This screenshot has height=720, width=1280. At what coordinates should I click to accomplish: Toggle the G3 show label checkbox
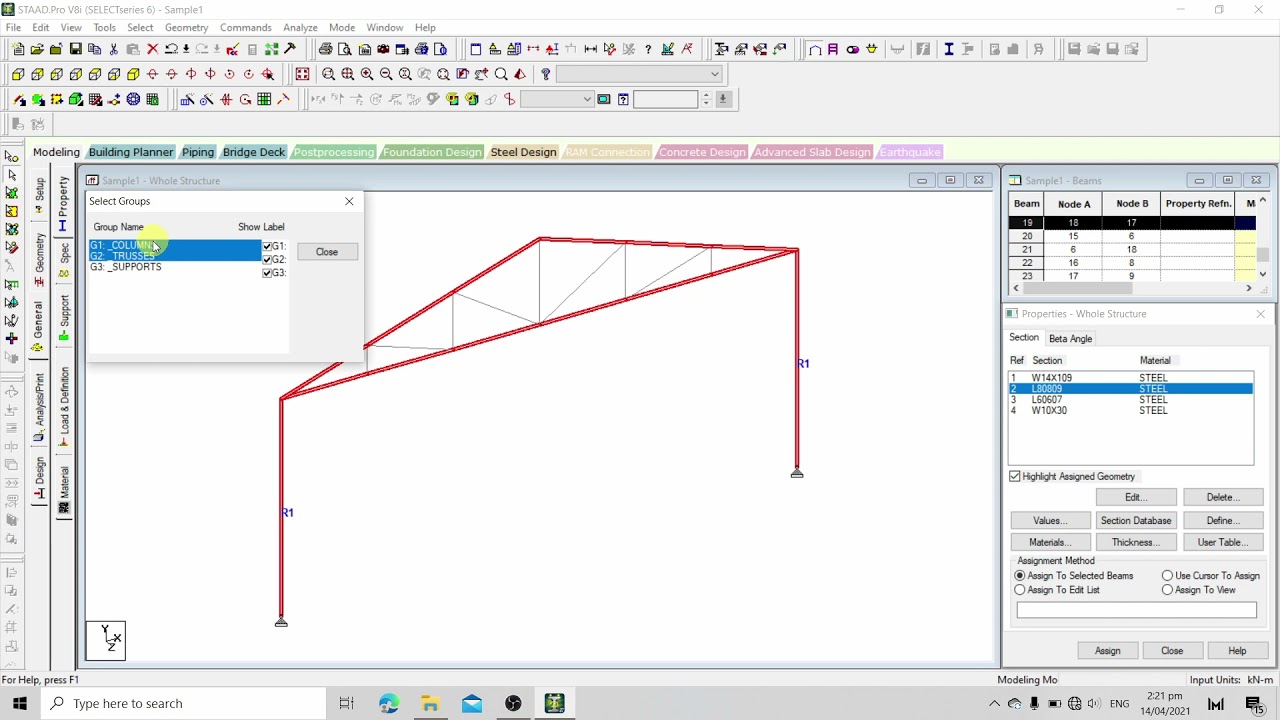[x=267, y=272]
